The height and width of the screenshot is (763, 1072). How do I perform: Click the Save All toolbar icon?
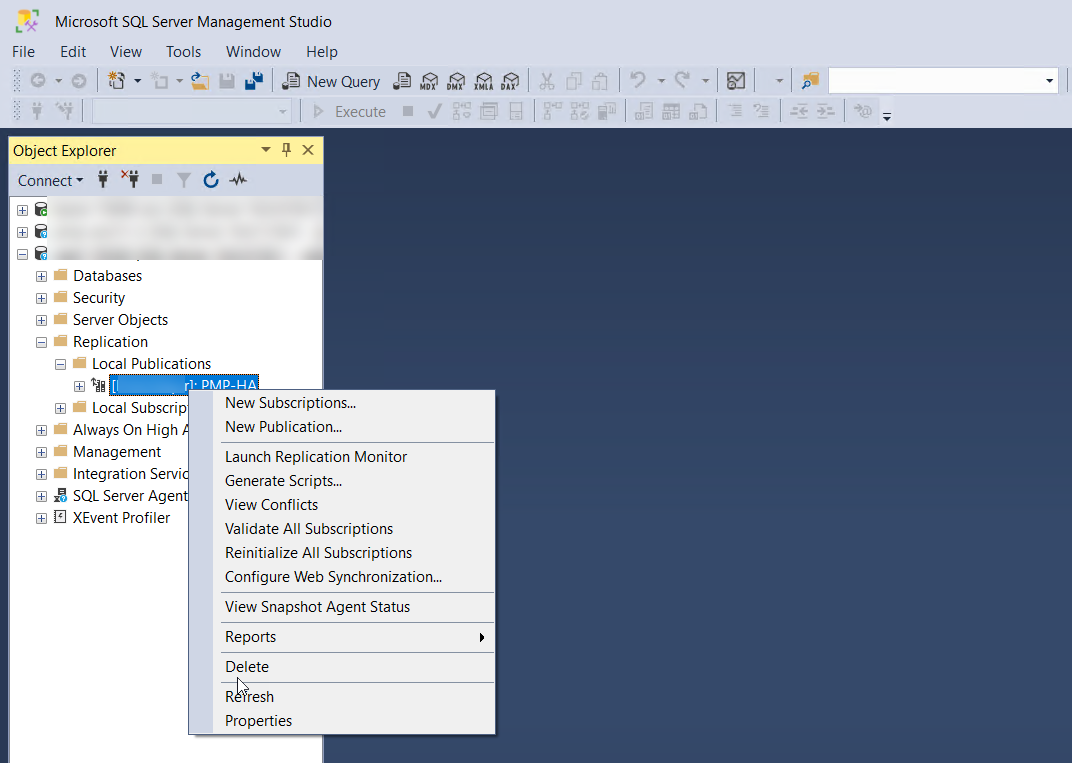[254, 81]
